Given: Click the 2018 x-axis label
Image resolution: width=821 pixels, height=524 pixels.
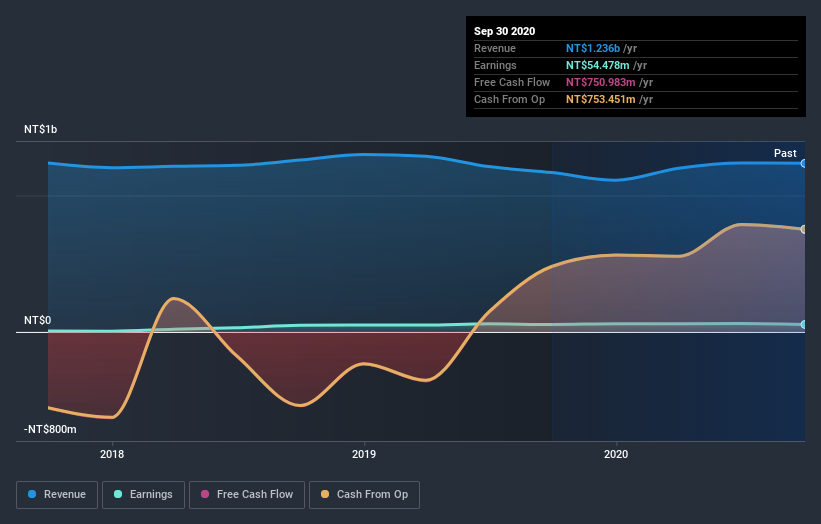Looking at the screenshot, I should click(x=112, y=454).
